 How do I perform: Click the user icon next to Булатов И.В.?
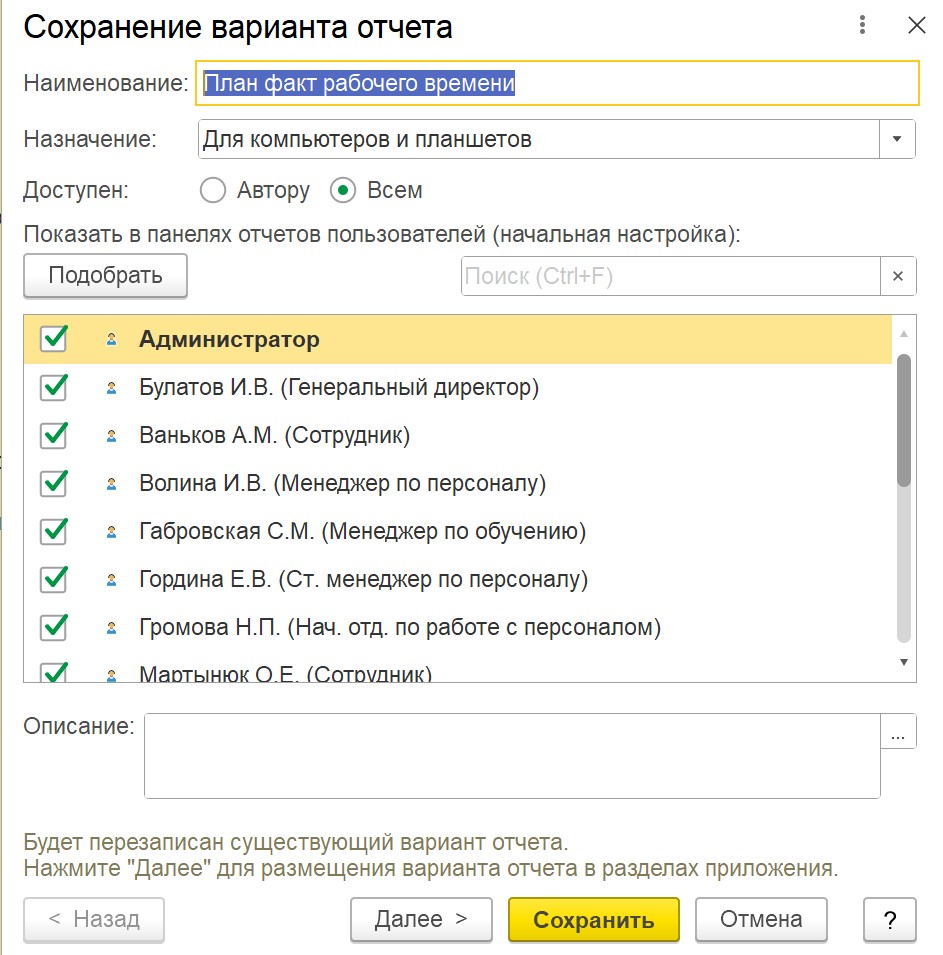[111, 388]
